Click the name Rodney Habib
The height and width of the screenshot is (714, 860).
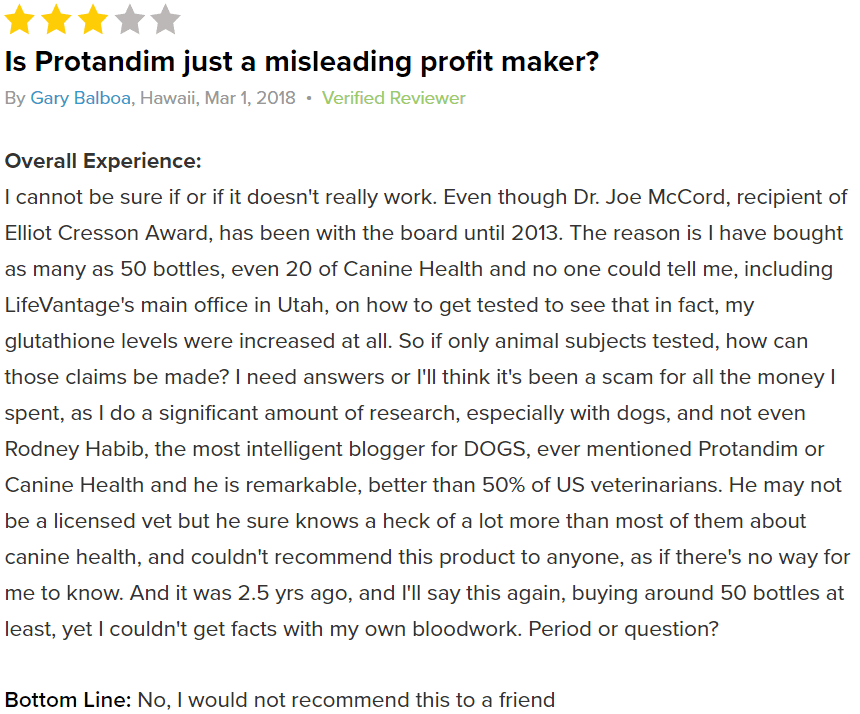click(75, 450)
